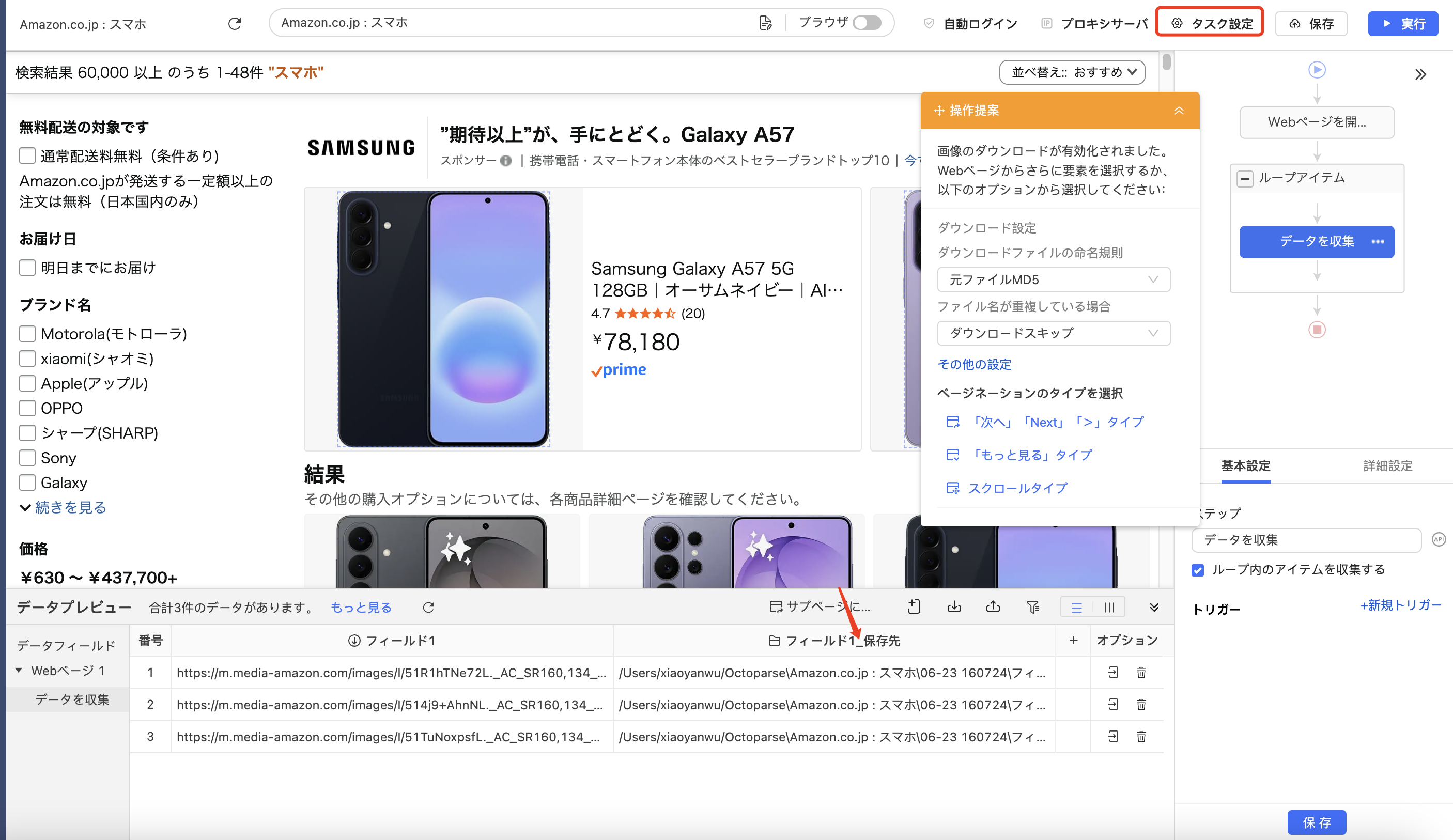Click the page script icon in the URL bar
1453x840 pixels.
click(765, 23)
